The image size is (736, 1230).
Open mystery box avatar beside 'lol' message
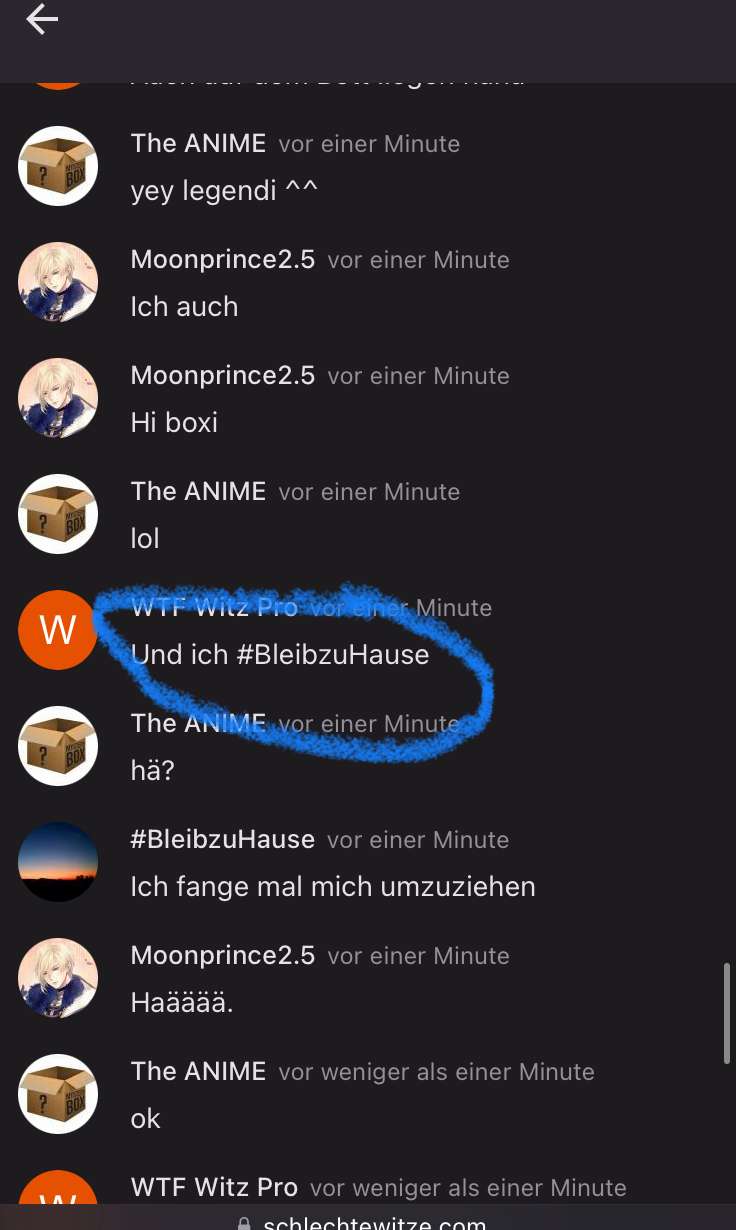[58, 514]
